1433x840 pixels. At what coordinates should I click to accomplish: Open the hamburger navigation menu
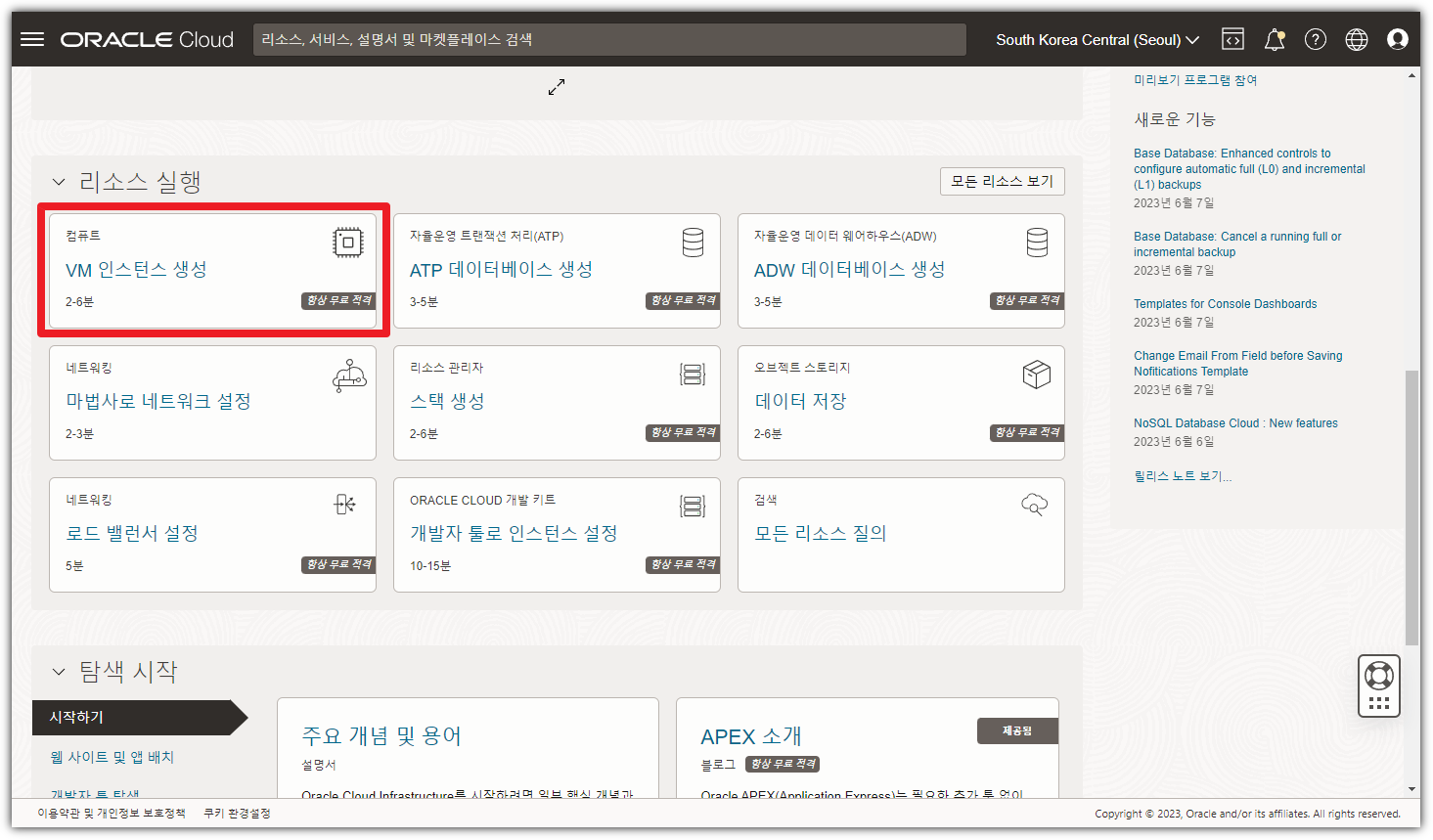[32, 39]
